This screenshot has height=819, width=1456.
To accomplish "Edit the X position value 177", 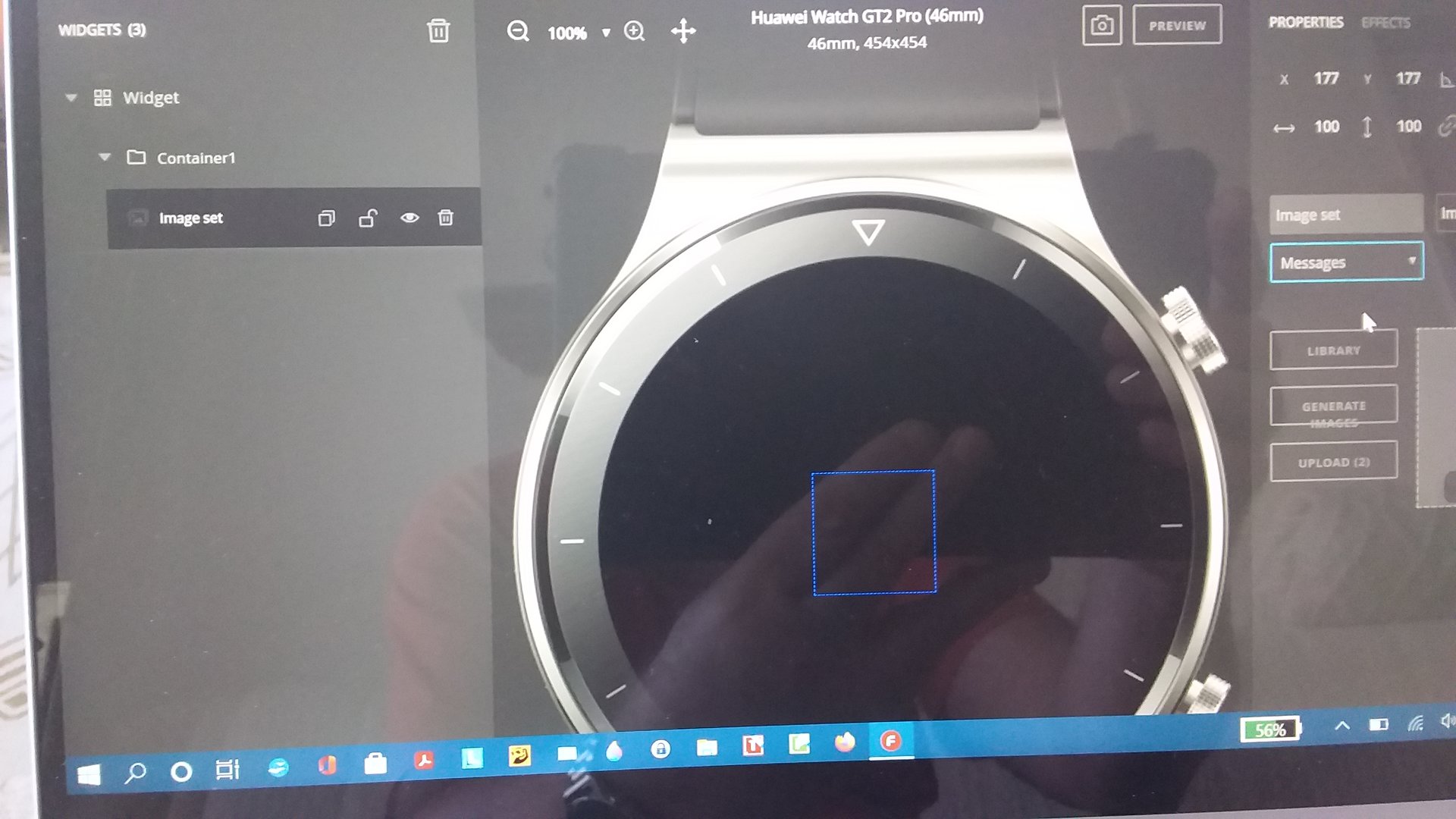I will (1326, 79).
